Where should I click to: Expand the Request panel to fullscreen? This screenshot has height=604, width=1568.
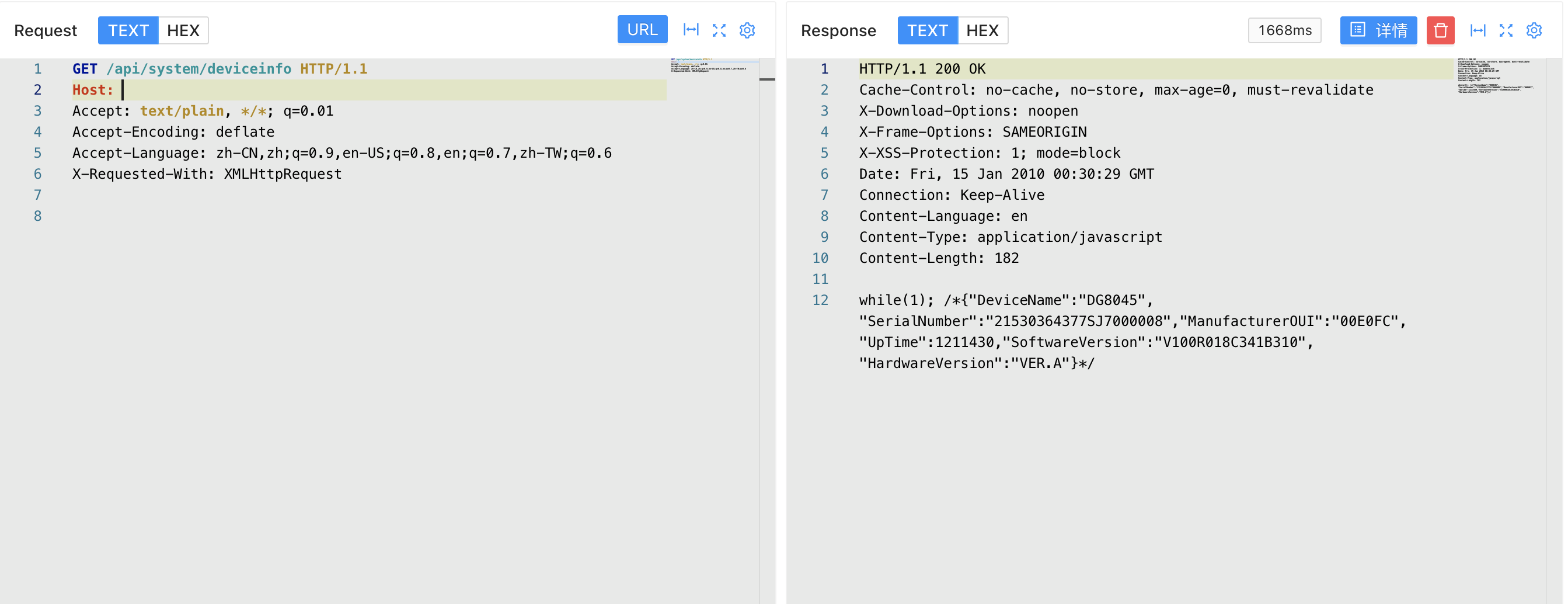(x=719, y=30)
